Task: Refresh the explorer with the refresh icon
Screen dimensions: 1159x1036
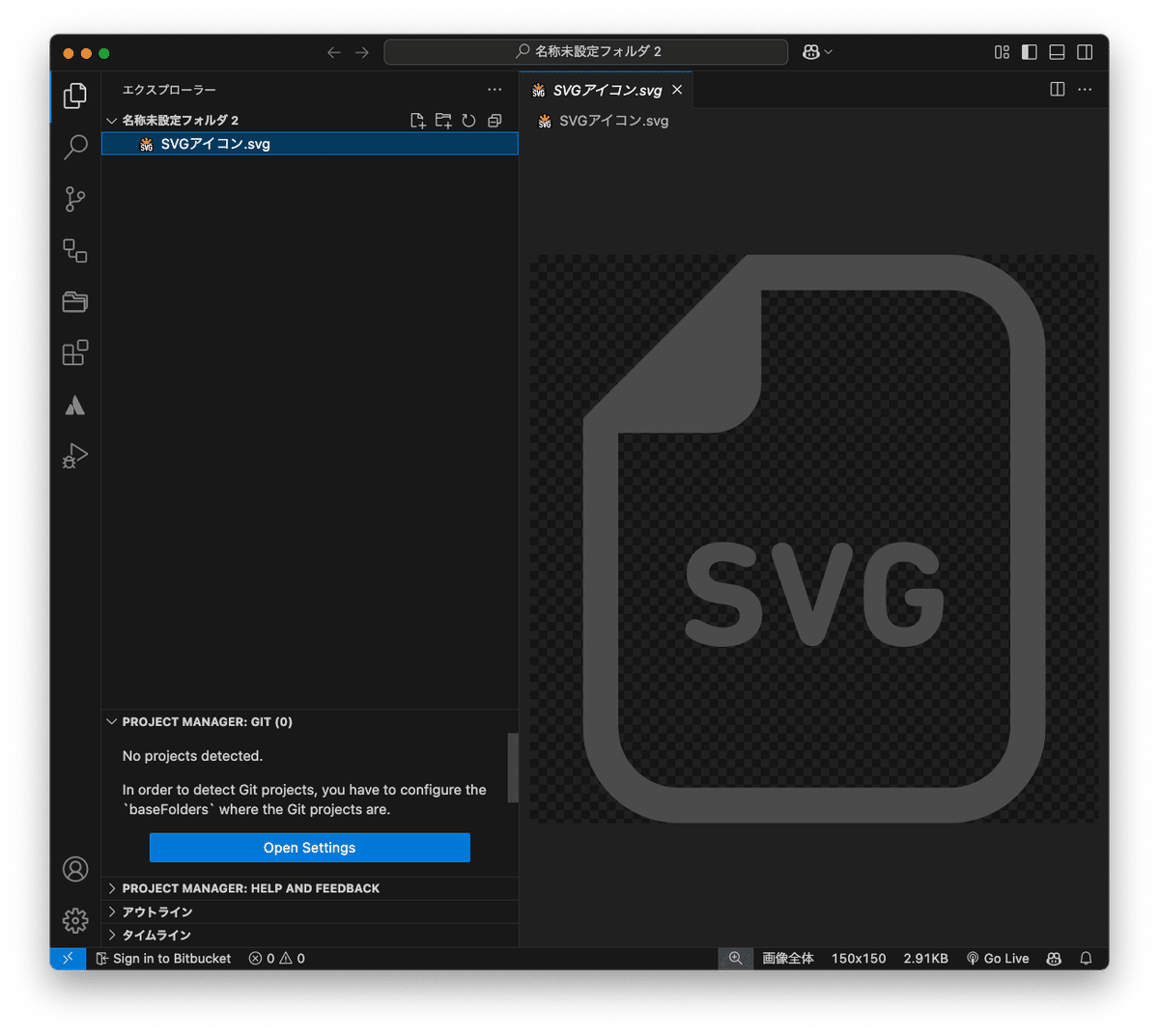Action: point(468,120)
